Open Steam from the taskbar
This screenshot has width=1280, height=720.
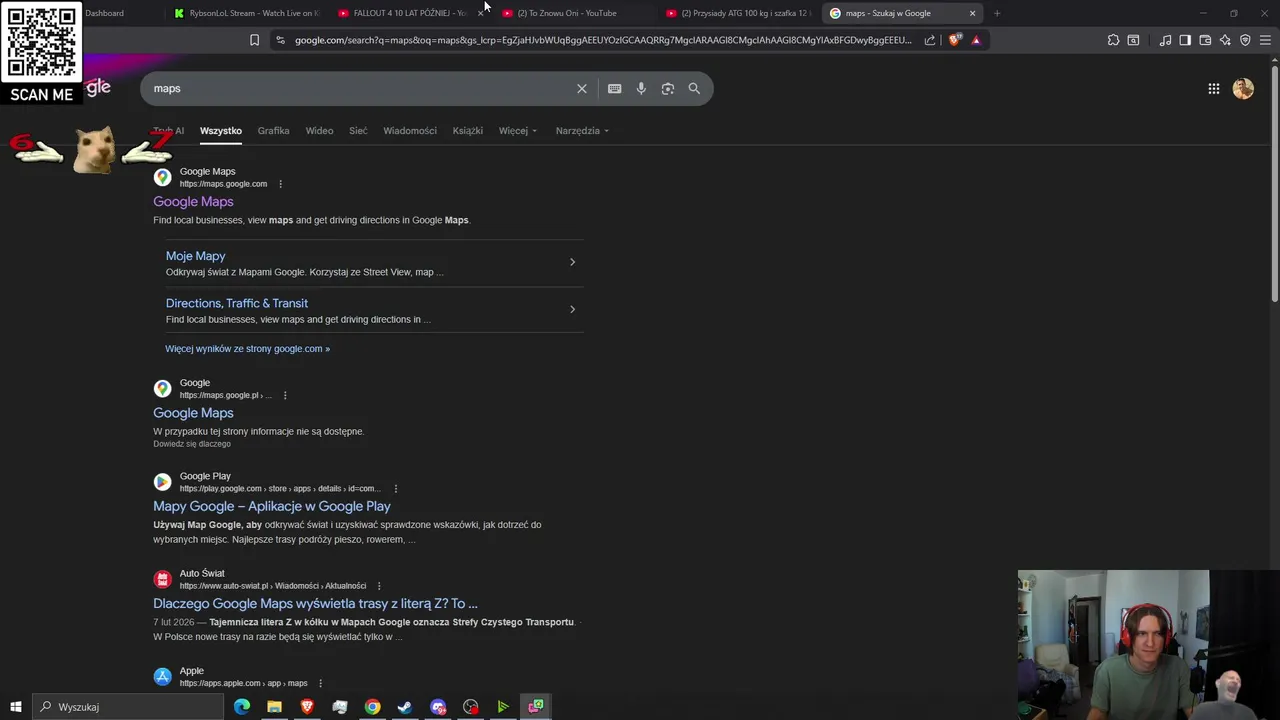[x=405, y=707]
